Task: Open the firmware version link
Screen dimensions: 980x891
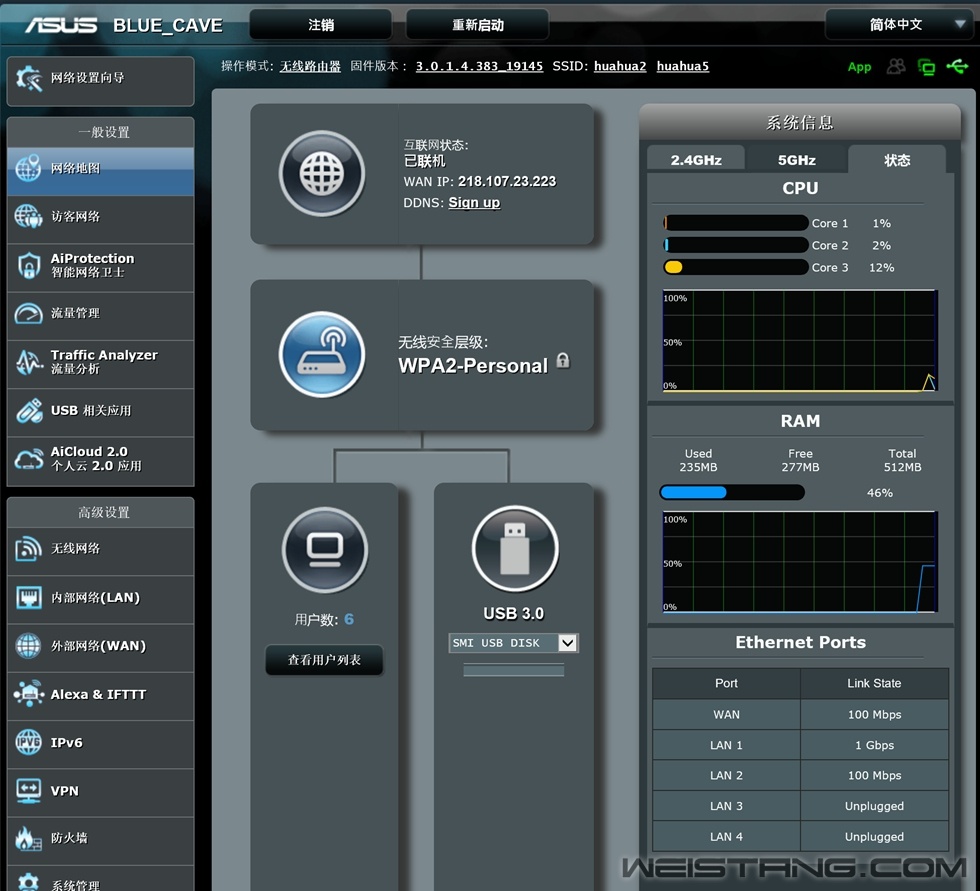Action: click(x=479, y=66)
